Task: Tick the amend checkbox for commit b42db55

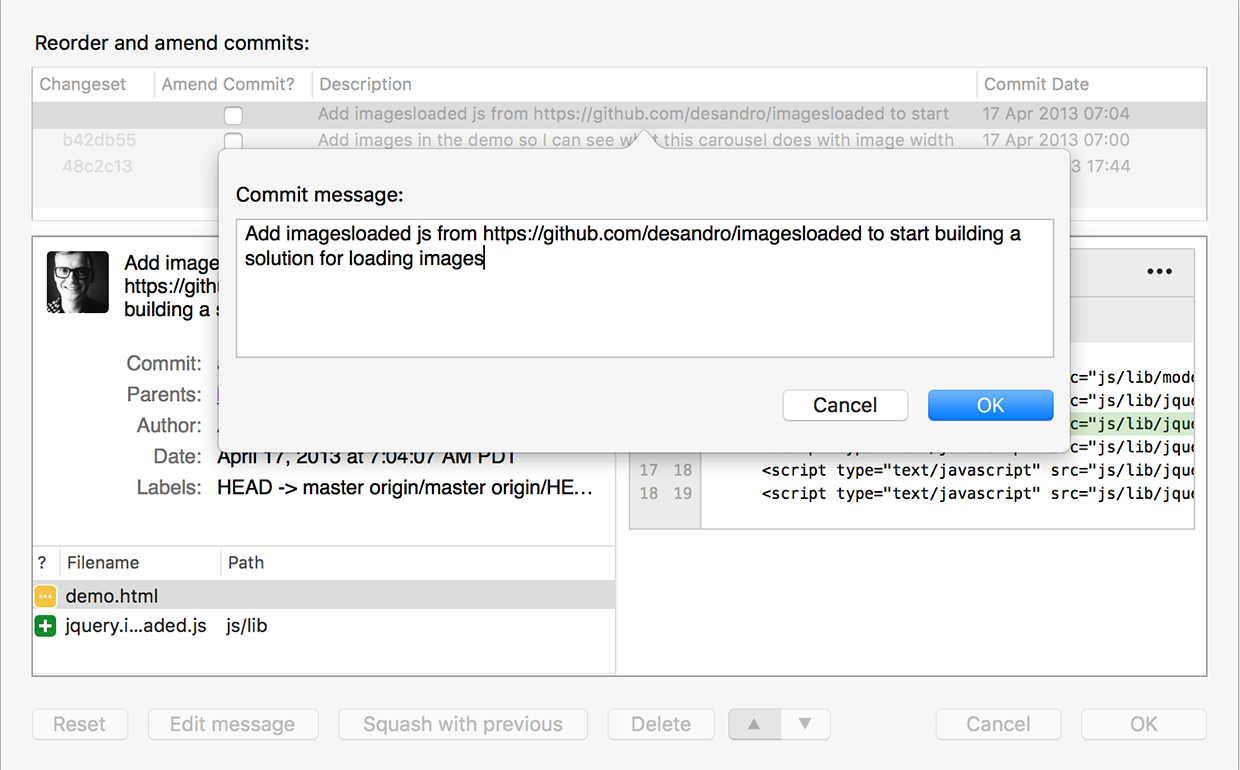Action: click(233, 140)
